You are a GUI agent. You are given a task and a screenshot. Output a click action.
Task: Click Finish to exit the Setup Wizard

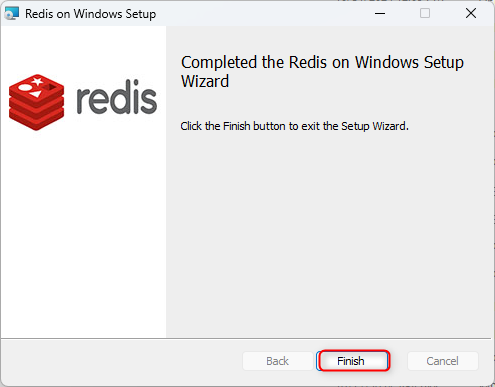coord(353,361)
